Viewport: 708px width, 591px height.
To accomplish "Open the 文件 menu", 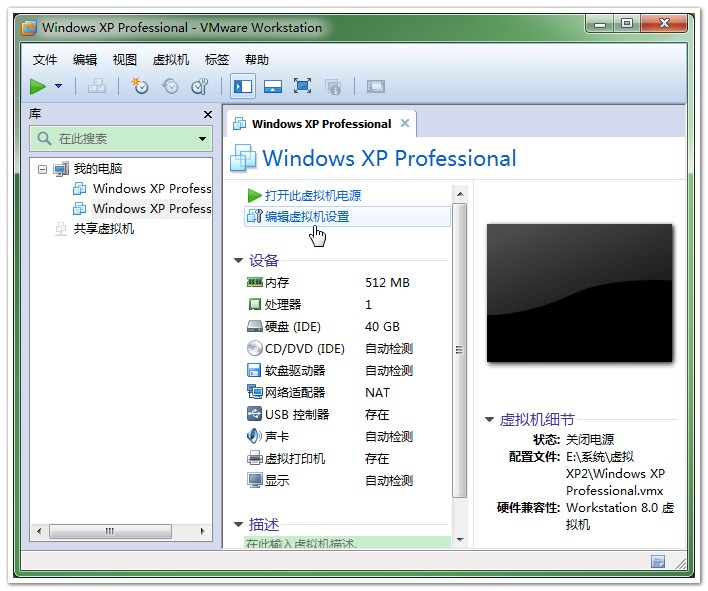I will click(x=45, y=60).
